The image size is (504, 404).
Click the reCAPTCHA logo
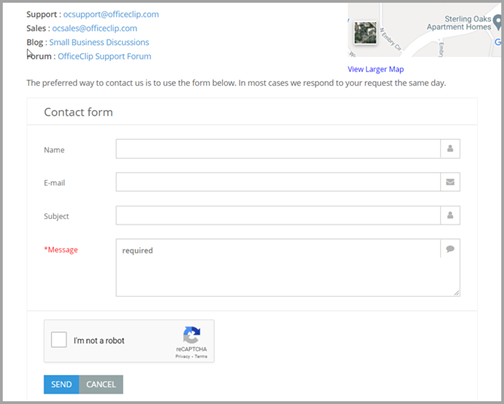(x=192, y=335)
